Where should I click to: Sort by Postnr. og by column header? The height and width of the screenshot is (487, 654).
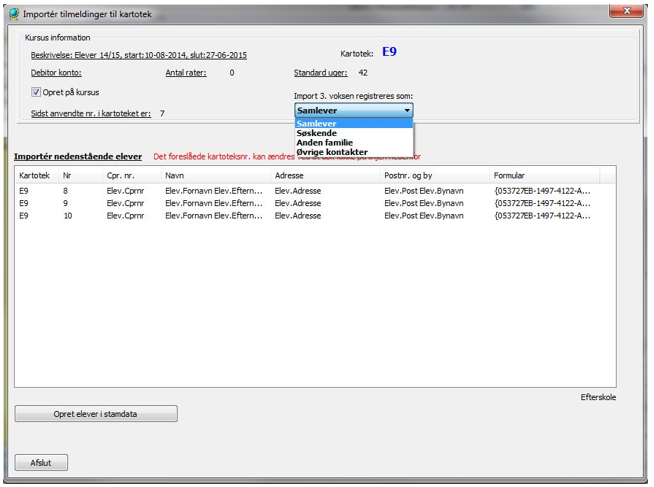point(435,176)
